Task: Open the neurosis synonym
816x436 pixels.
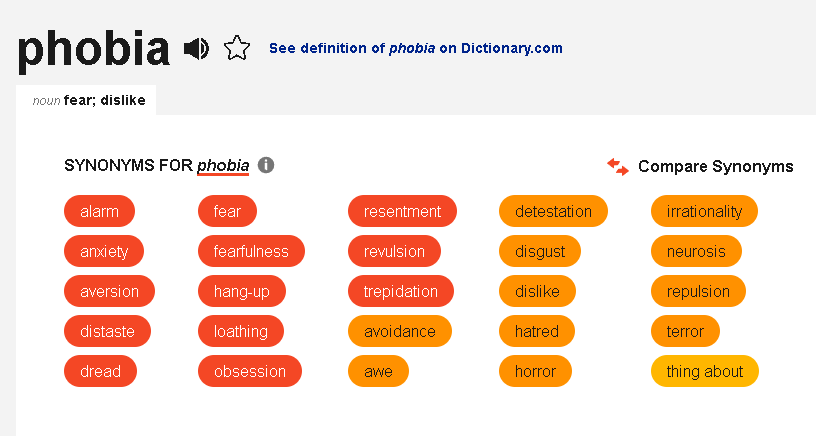Action: (x=696, y=251)
